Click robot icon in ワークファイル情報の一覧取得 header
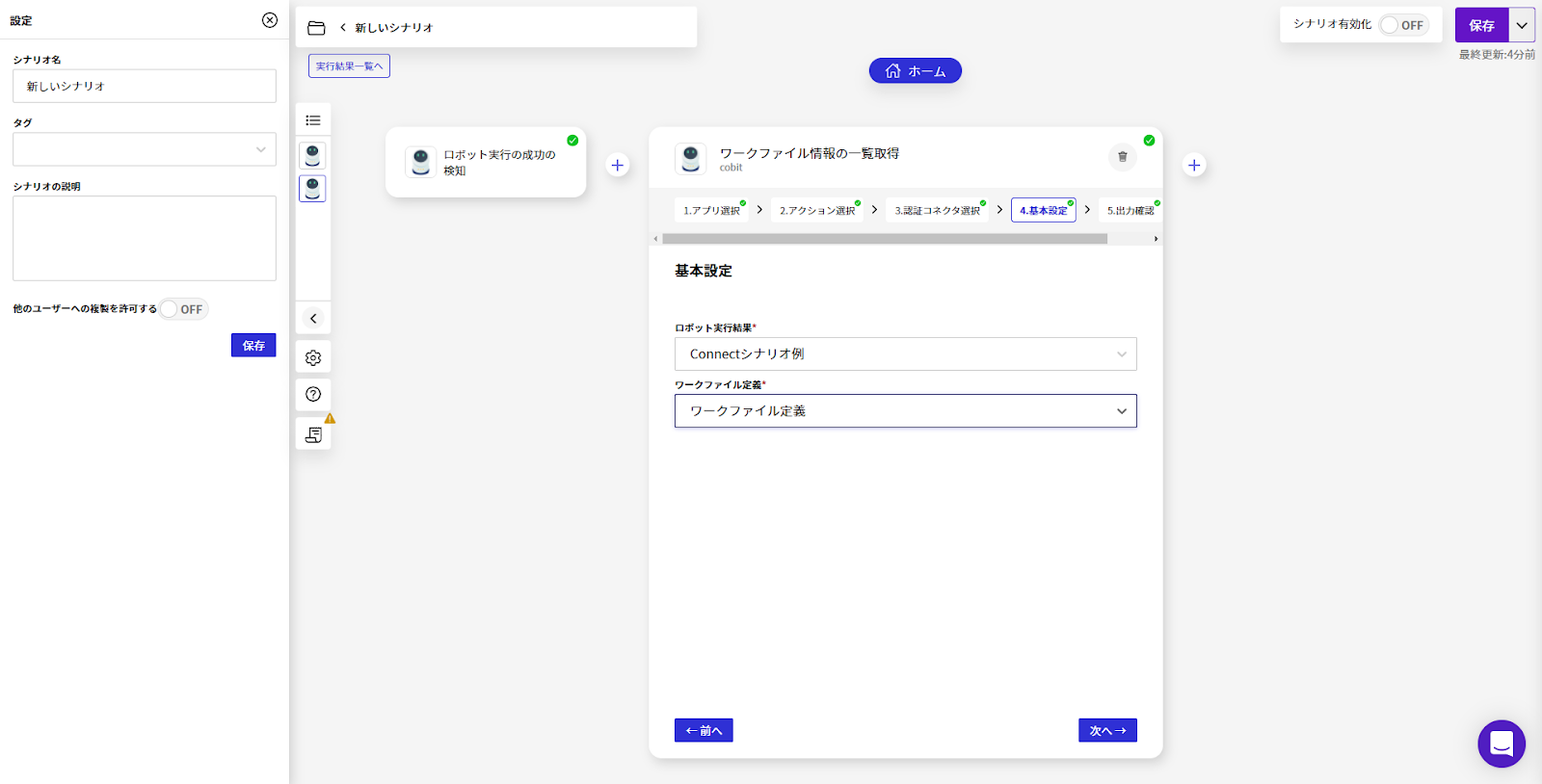Screen dimensions: 1542x784 pos(691,159)
